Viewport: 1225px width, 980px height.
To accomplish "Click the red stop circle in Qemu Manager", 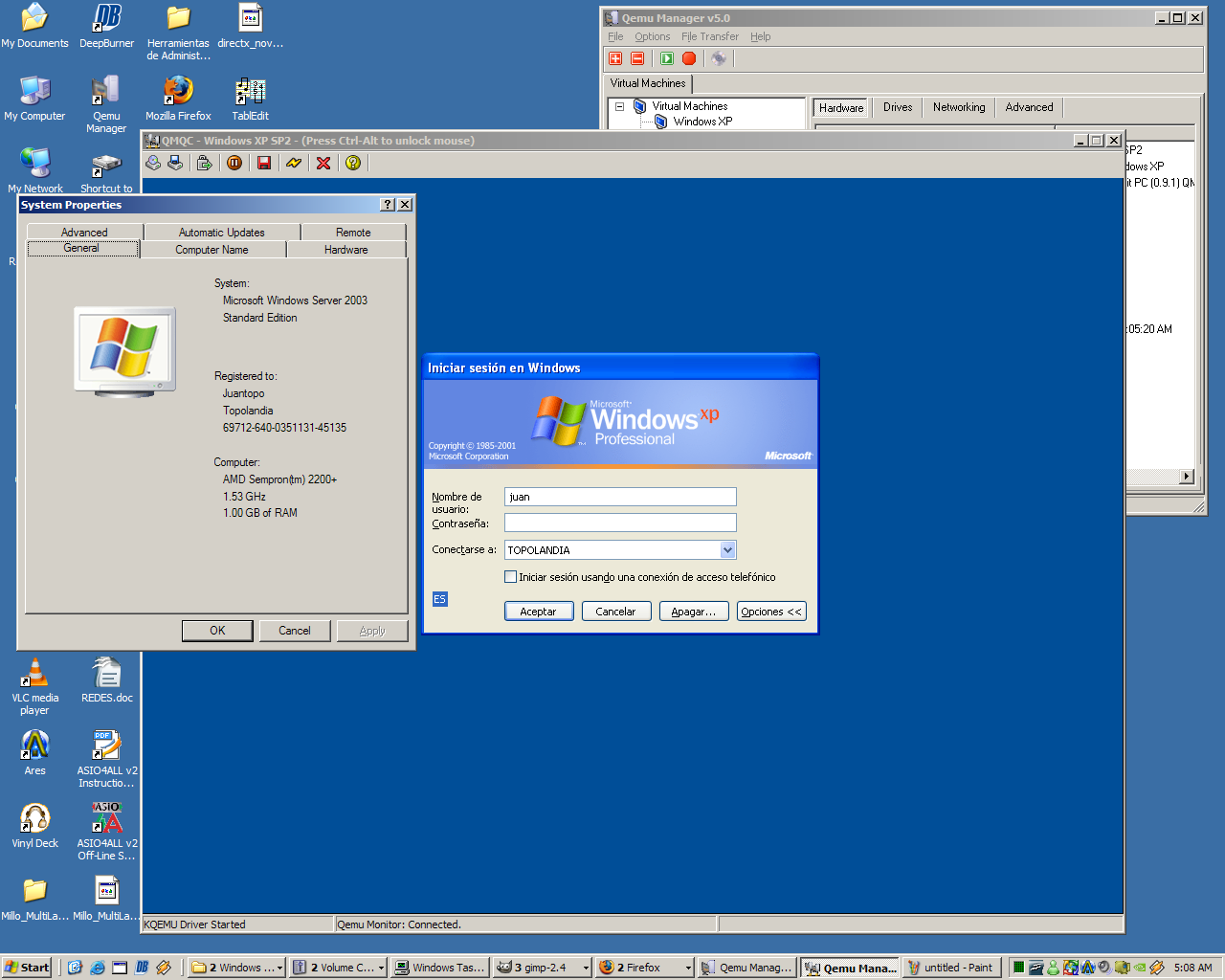I will [689, 58].
